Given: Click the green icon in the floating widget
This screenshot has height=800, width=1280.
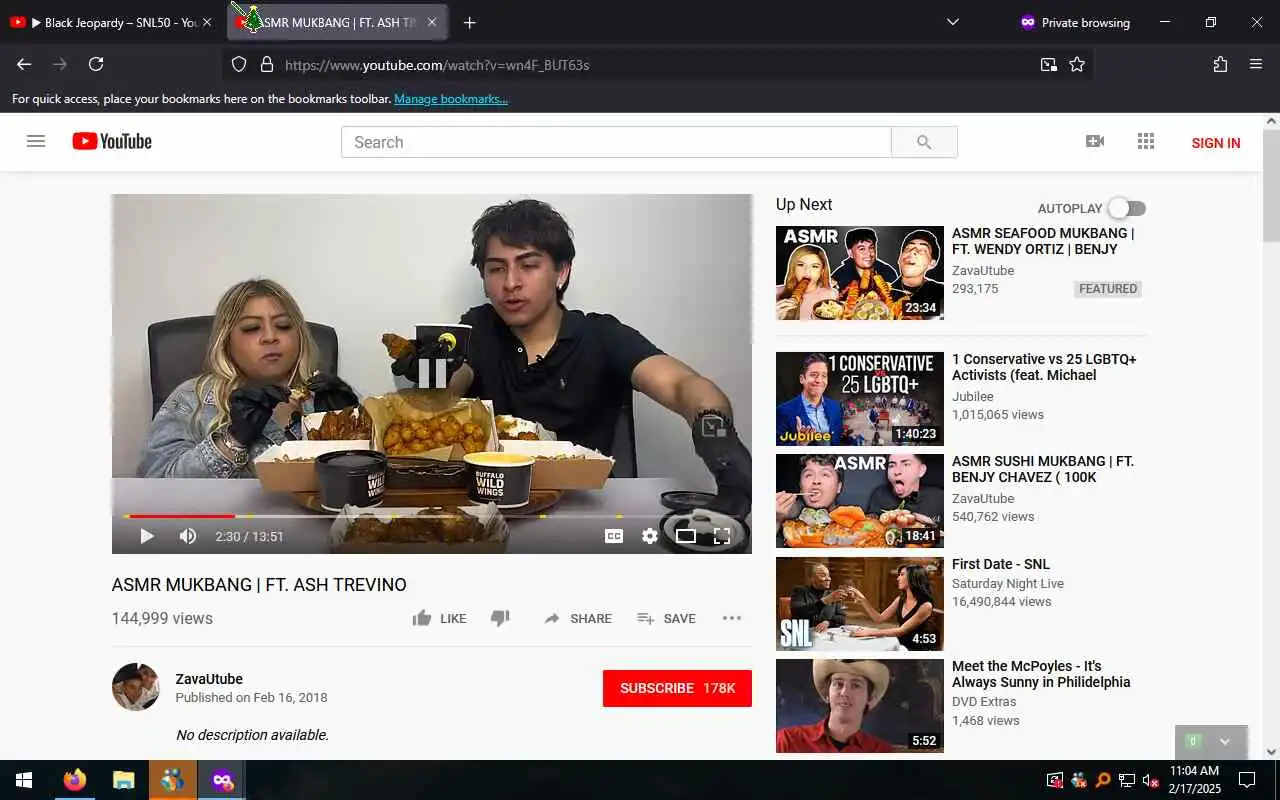Looking at the screenshot, I should coord(1192,741).
